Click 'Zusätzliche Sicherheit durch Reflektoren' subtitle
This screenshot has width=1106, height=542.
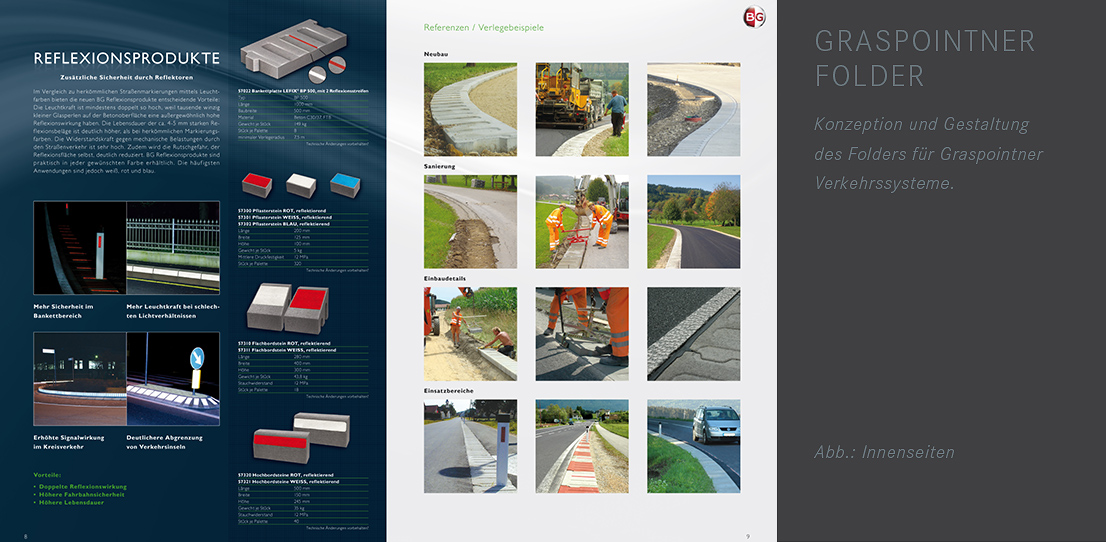pyautogui.click(x=127, y=77)
